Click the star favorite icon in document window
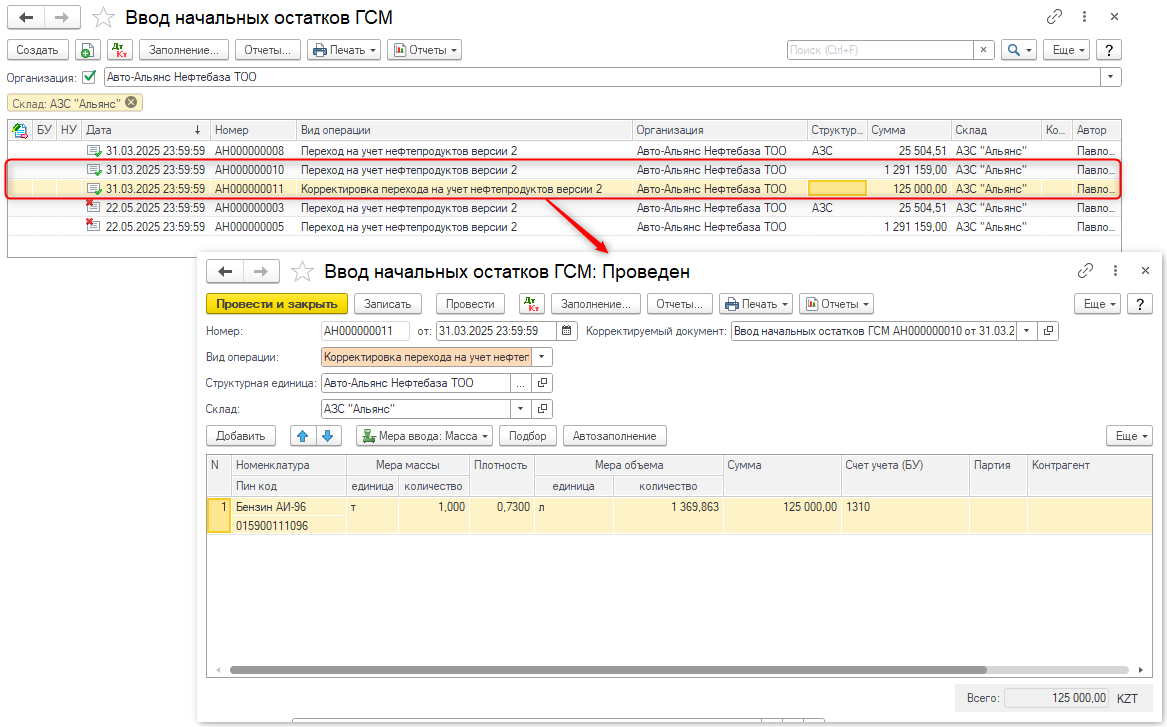This screenshot has width=1167, height=727. pos(301,271)
